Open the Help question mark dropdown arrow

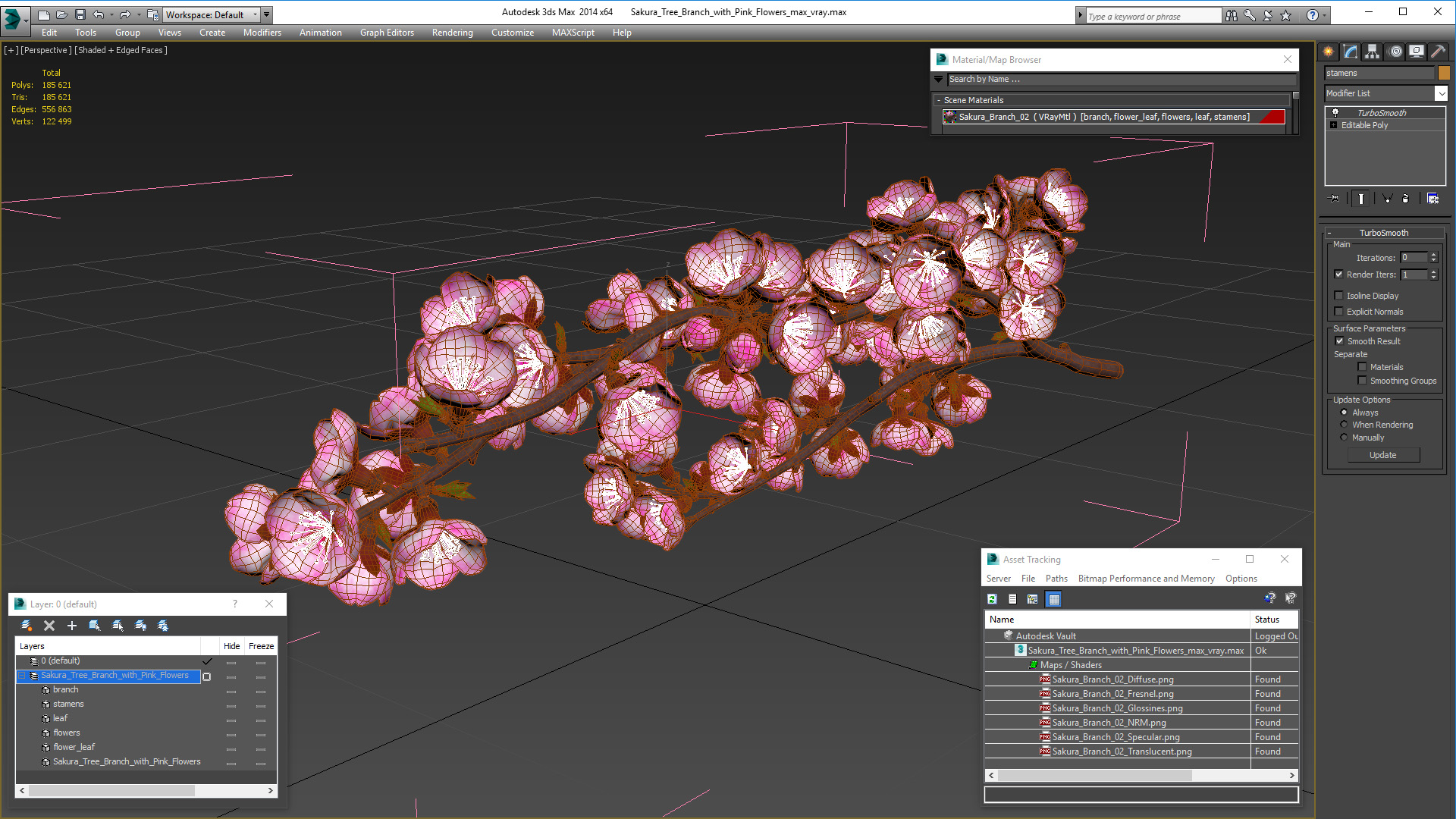(x=1325, y=15)
